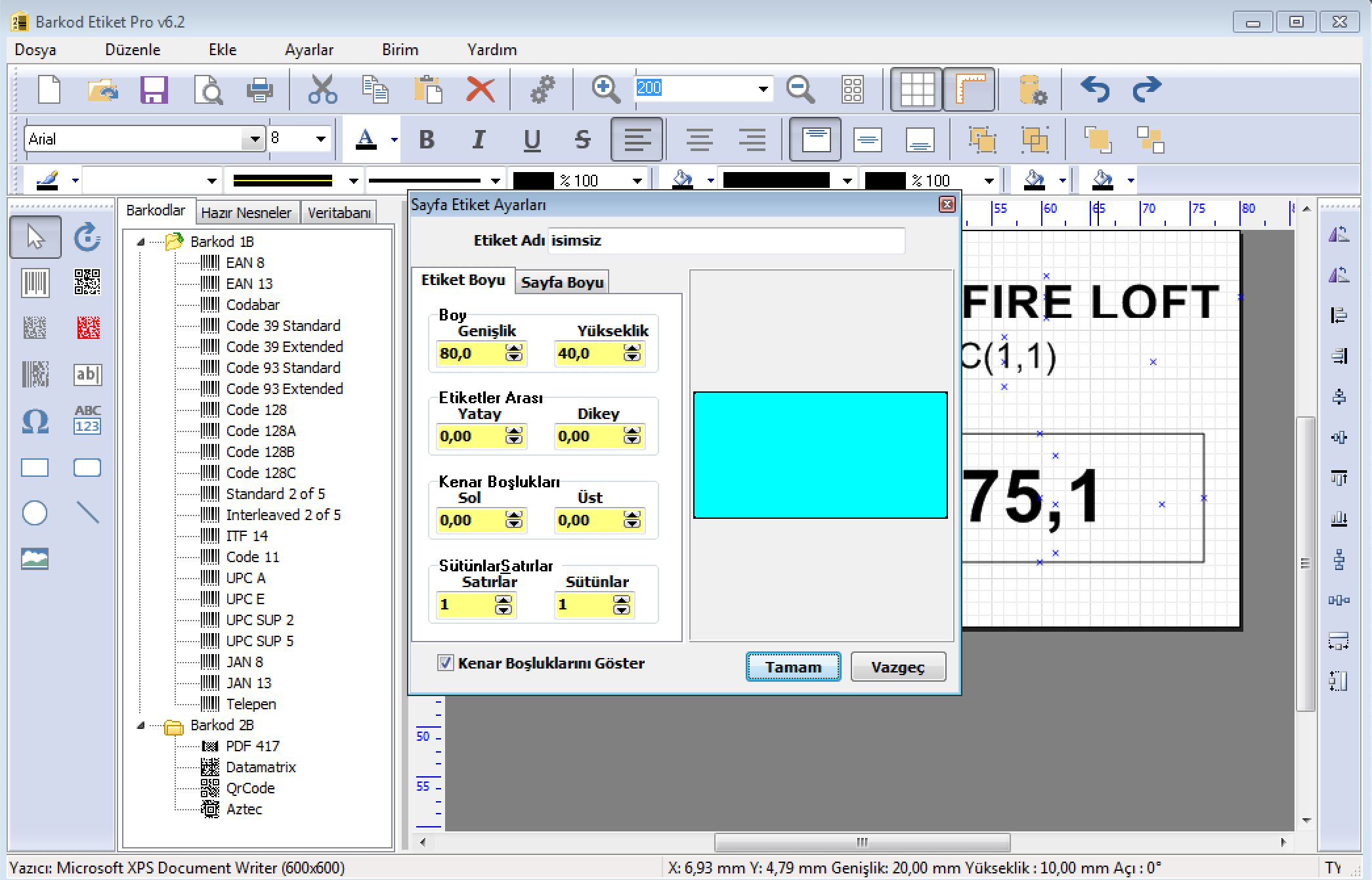This screenshot has height=880, width=1372.
Task: Insert a linear barcode tool
Action: (x=35, y=283)
